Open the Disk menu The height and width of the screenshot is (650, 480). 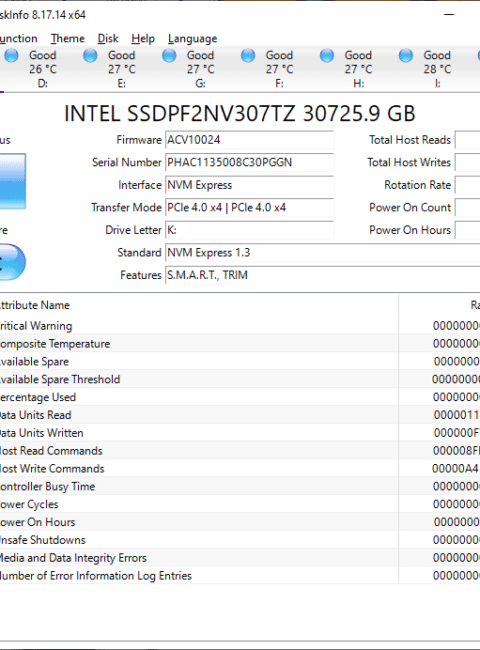108,39
